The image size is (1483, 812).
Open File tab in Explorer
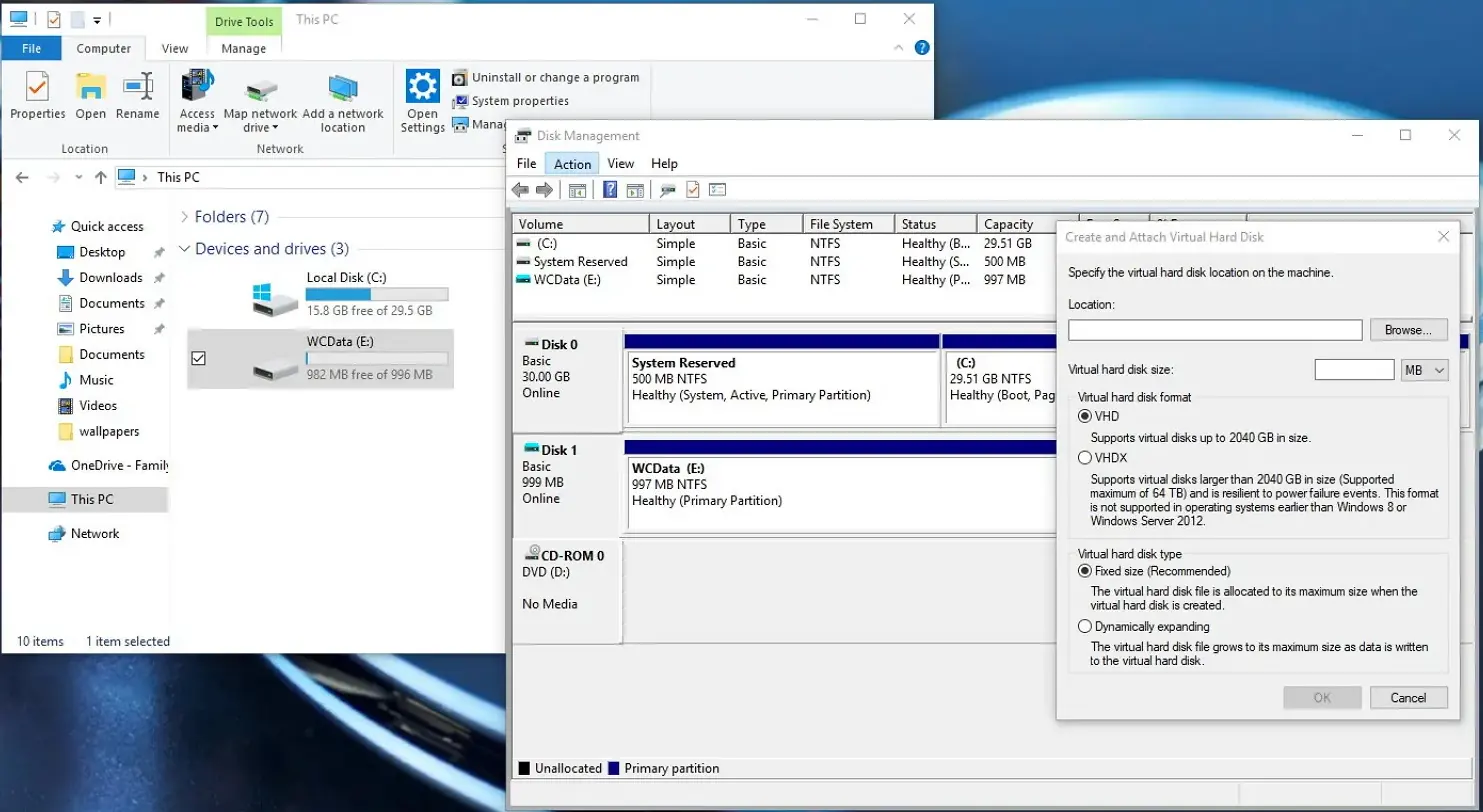click(31, 48)
